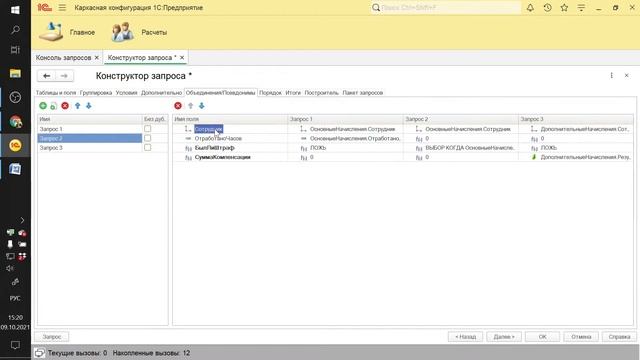Click the ЛОЖЬ cell under Запрос 1
Viewport: 640px width, 360px height.
(345, 148)
